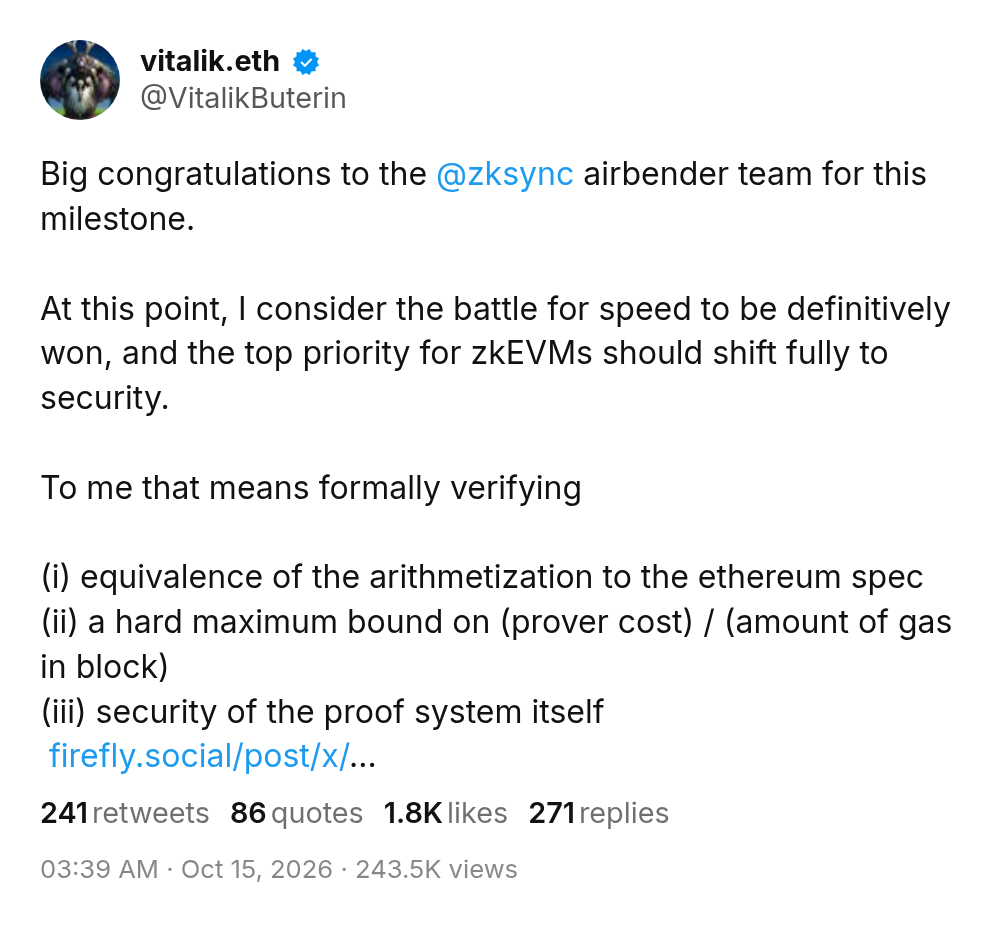The height and width of the screenshot is (929, 1000).
Task: Open the vitalik.eth display name
Action: click(210, 62)
